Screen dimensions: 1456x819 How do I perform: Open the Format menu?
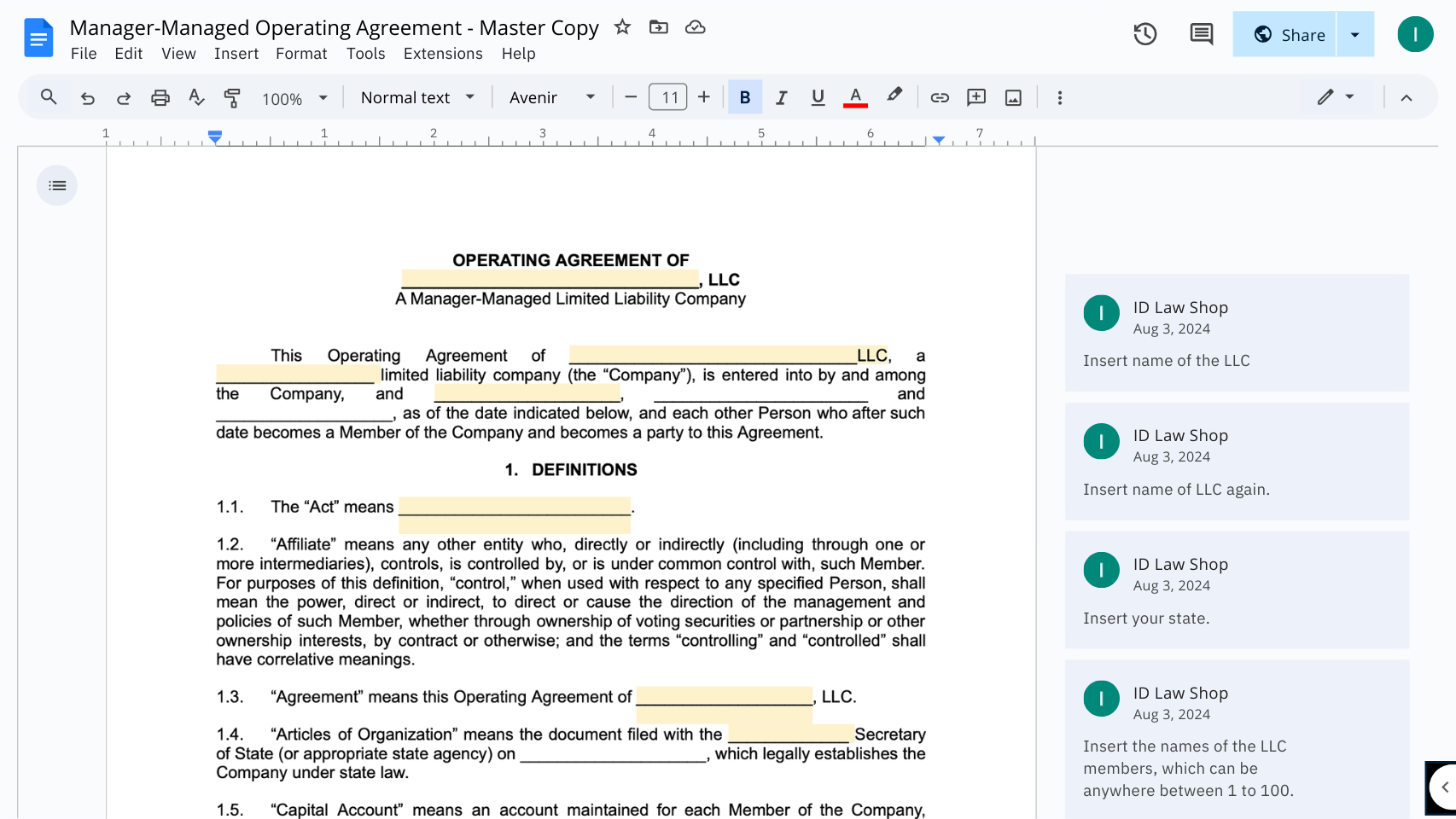click(301, 54)
